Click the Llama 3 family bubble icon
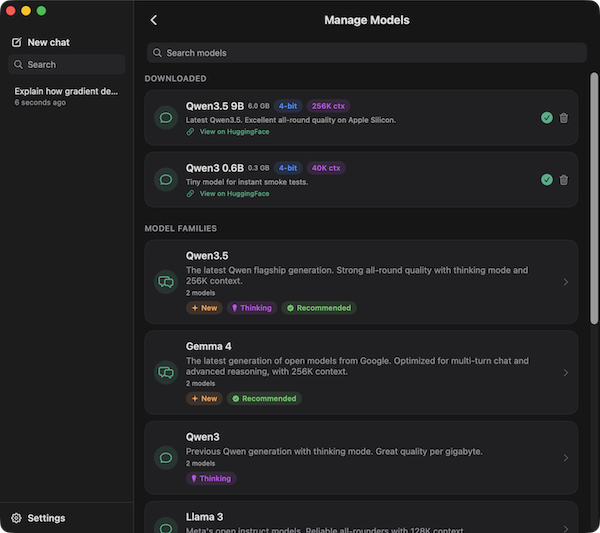The image size is (600, 533). coord(166,527)
